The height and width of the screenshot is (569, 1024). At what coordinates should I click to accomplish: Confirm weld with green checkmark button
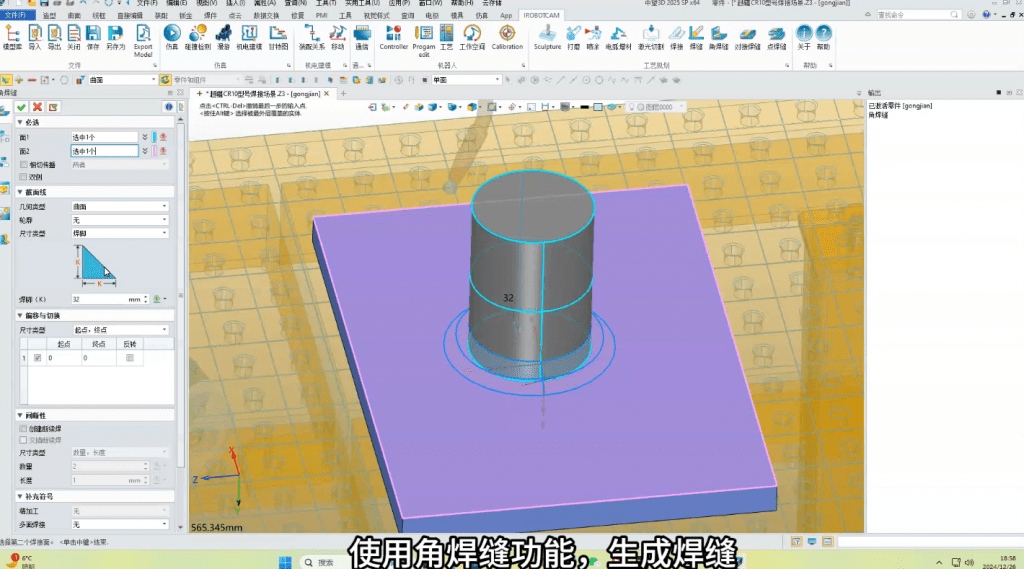click(x=21, y=106)
